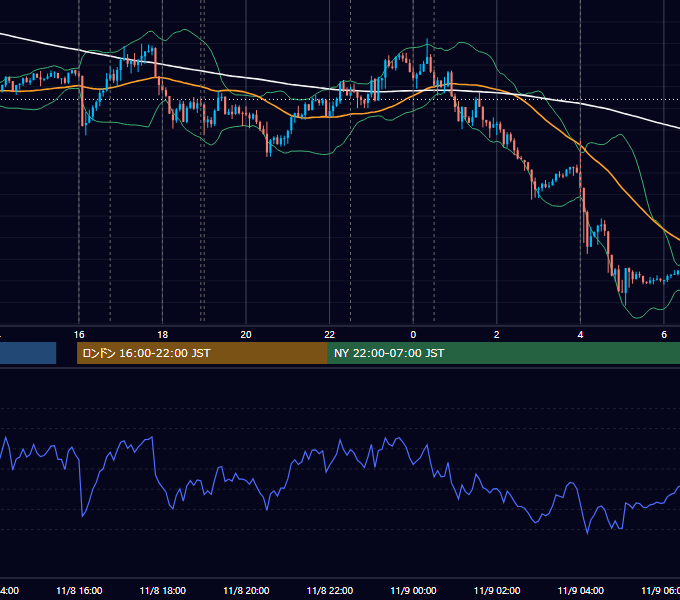Click the hour label 4 on price chart axis

580,335
